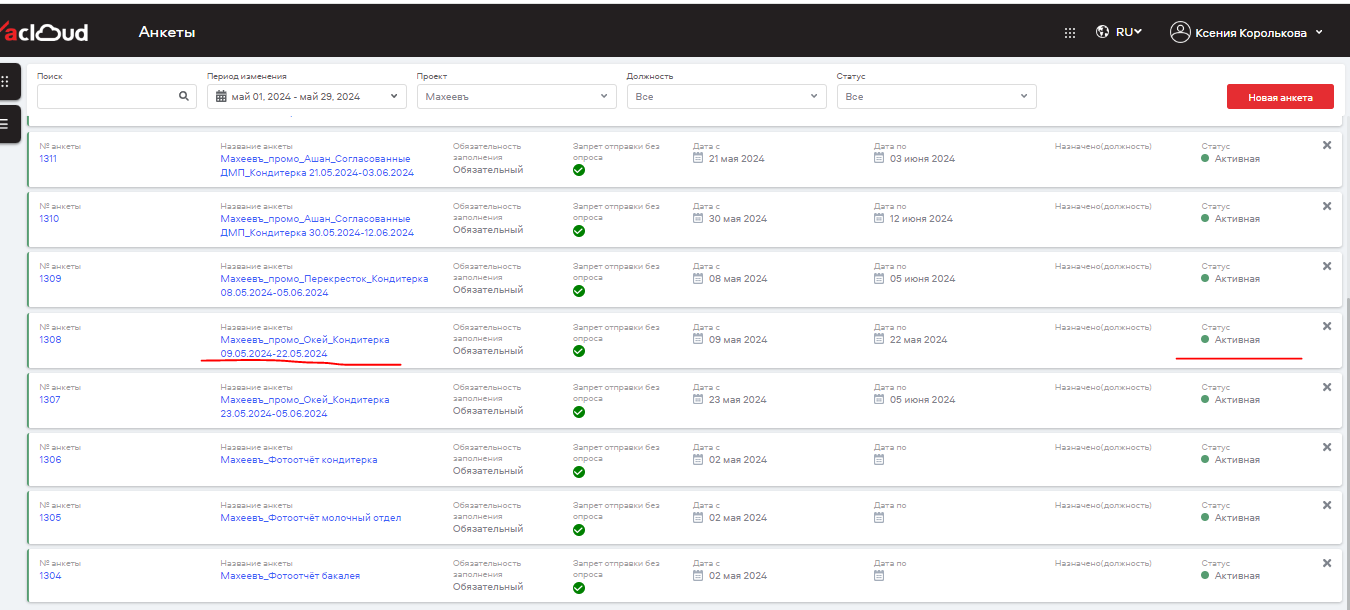Delete questionnaire 1307 with the X icon
Image resolution: width=1350 pixels, height=610 pixels.
coord(1327,387)
